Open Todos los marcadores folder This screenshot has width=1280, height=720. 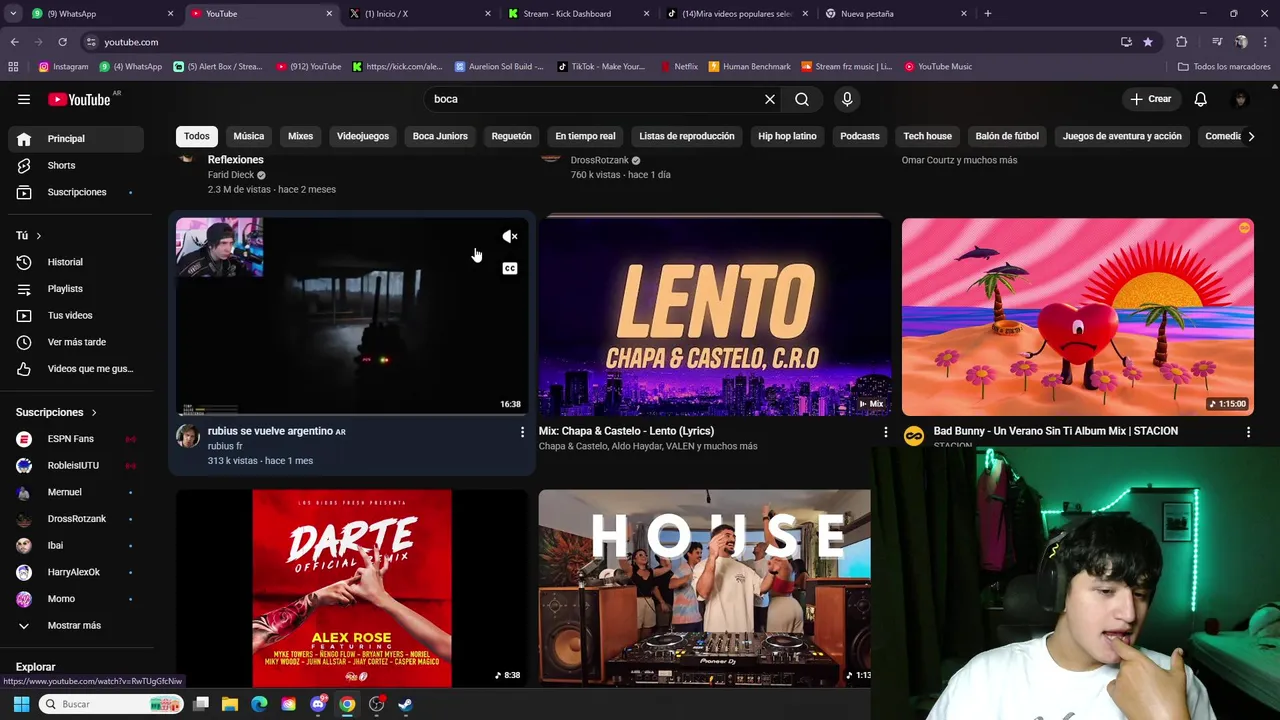pyautogui.click(x=1224, y=67)
